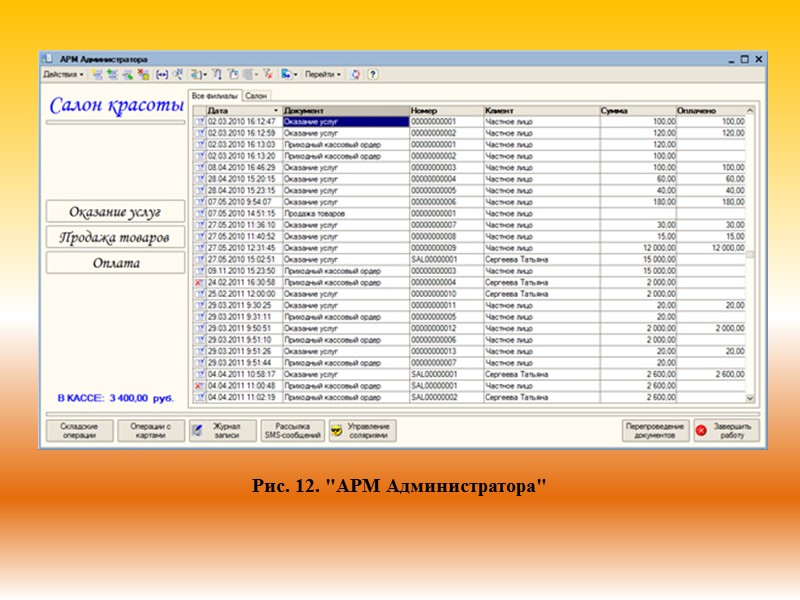Click the red icon on Завершить работу
800x600 pixels.
coord(702,431)
